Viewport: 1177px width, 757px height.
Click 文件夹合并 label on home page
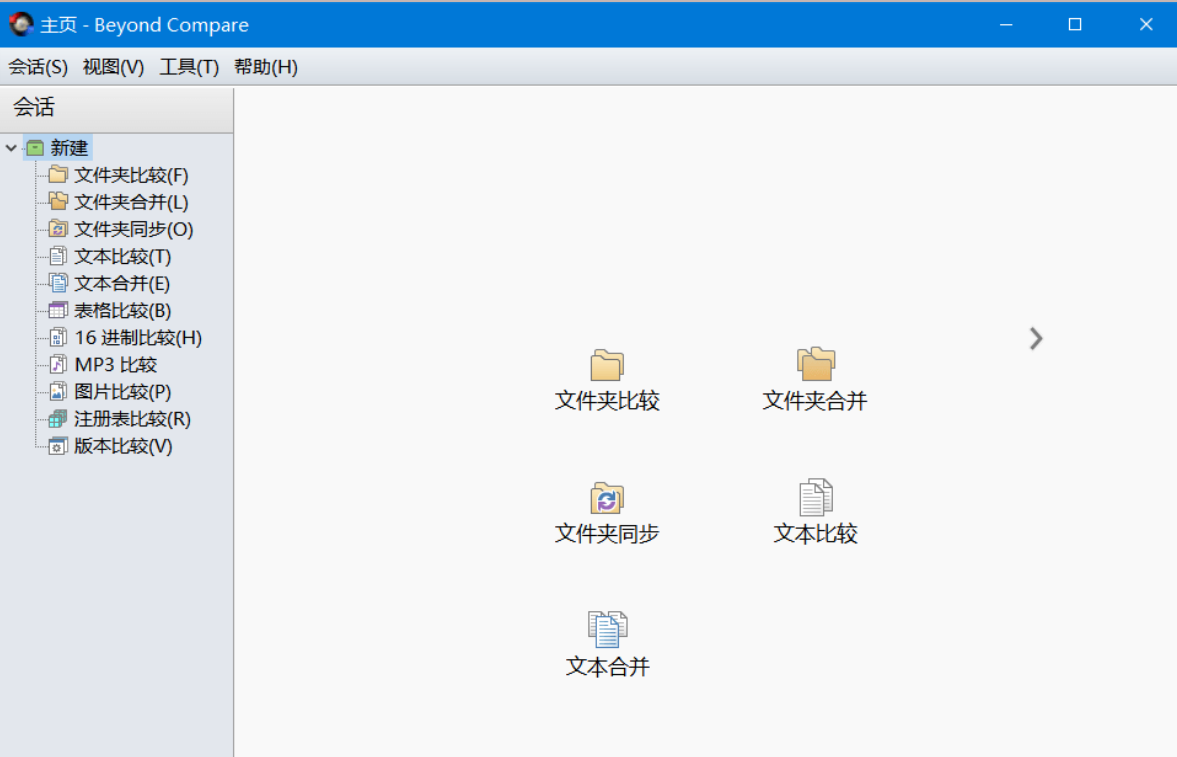(815, 401)
